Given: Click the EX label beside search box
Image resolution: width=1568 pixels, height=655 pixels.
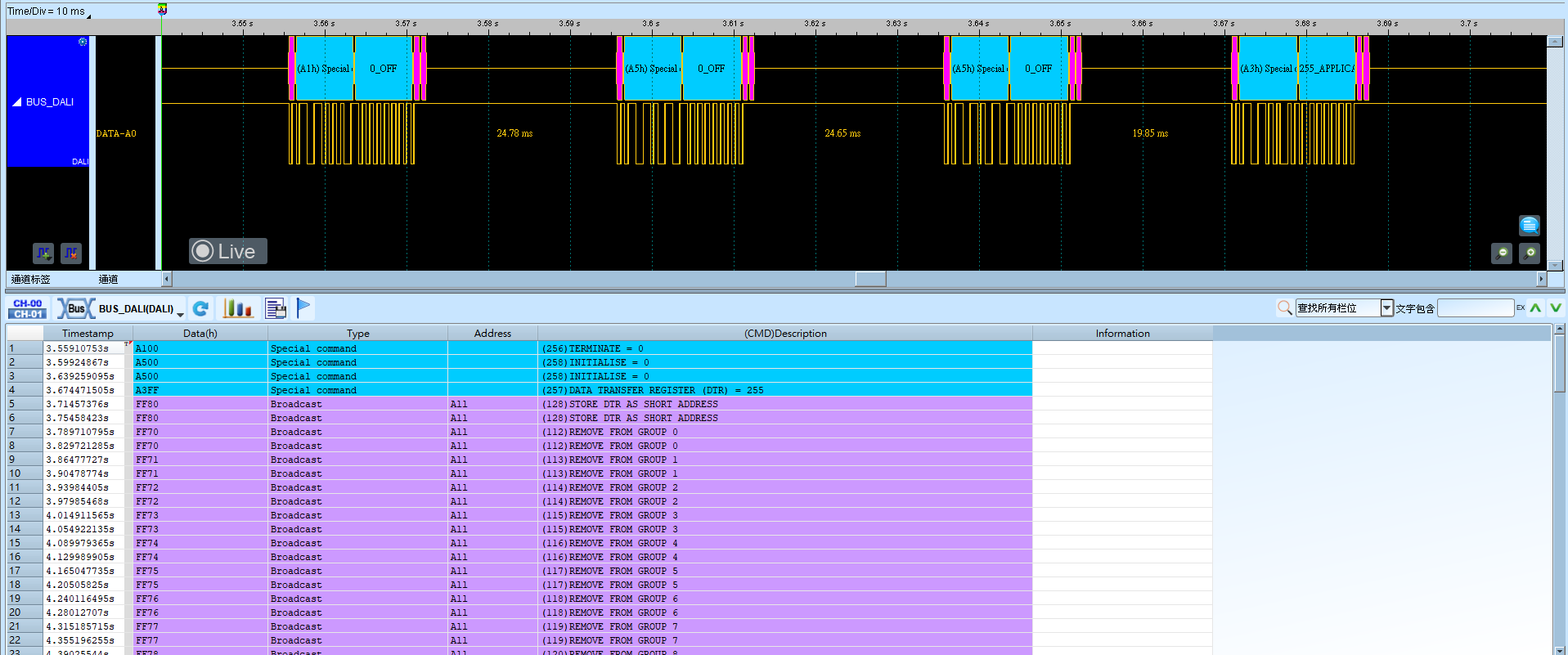Looking at the screenshot, I should [x=1521, y=307].
